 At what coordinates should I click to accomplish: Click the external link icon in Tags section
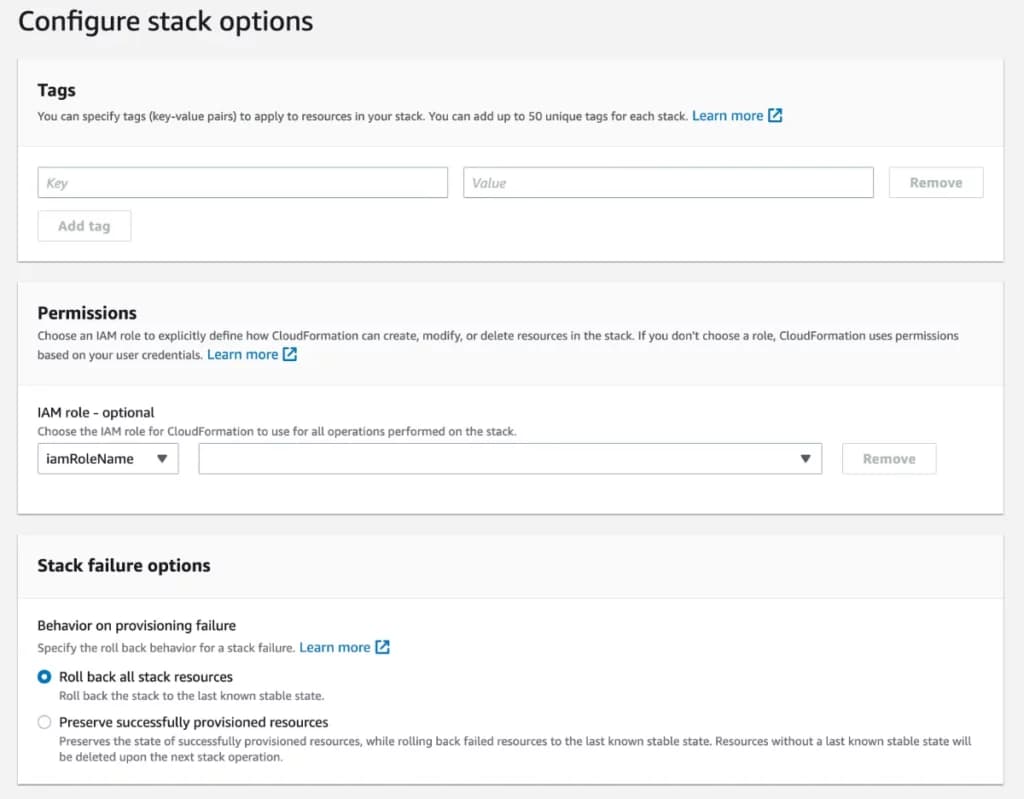[x=775, y=116]
